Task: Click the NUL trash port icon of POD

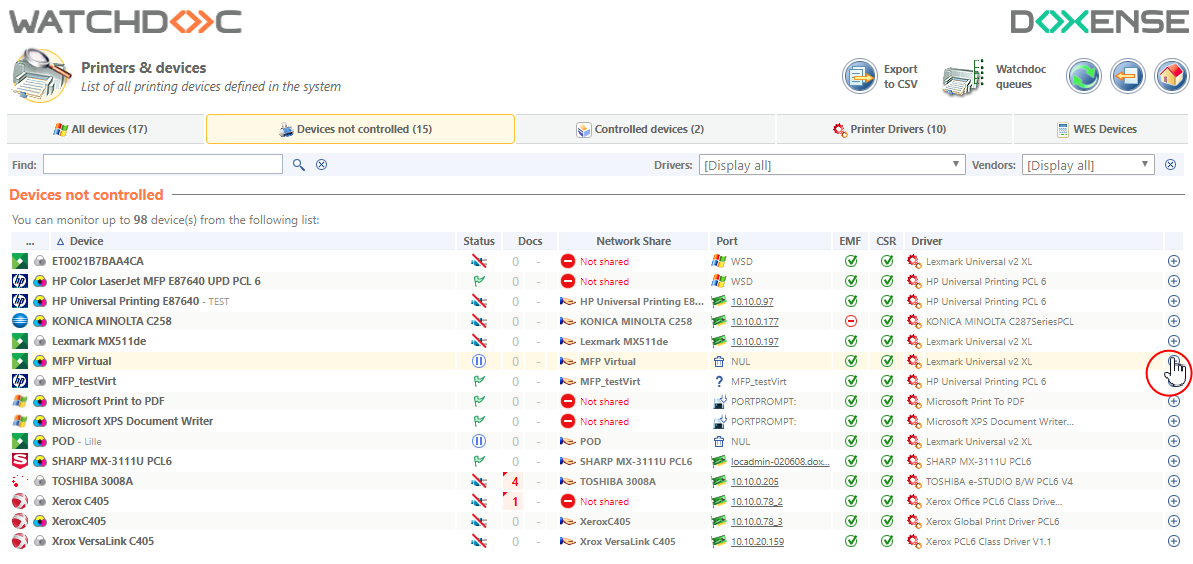Action: [x=719, y=441]
